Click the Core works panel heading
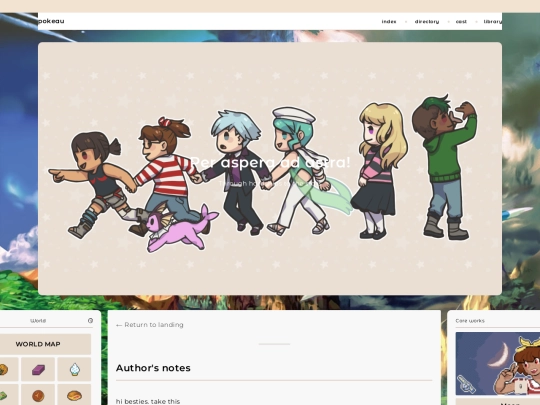Screen dimensions: 540x405 470,321
